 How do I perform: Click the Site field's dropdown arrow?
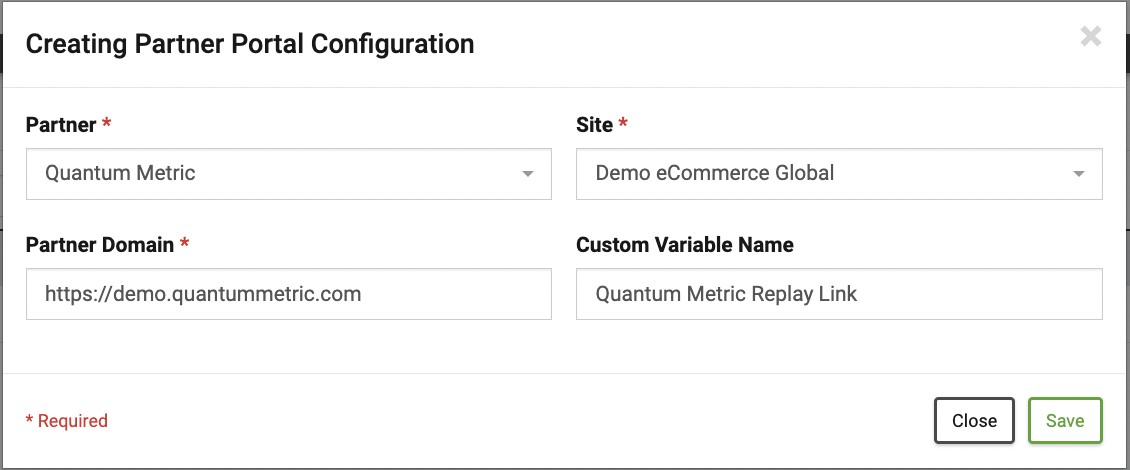1078,174
